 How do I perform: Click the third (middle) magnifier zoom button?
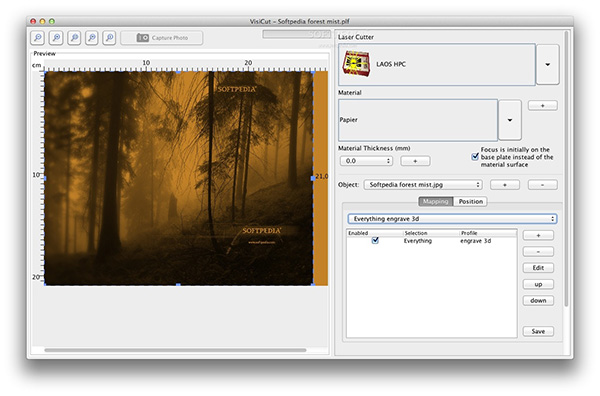(x=74, y=38)
